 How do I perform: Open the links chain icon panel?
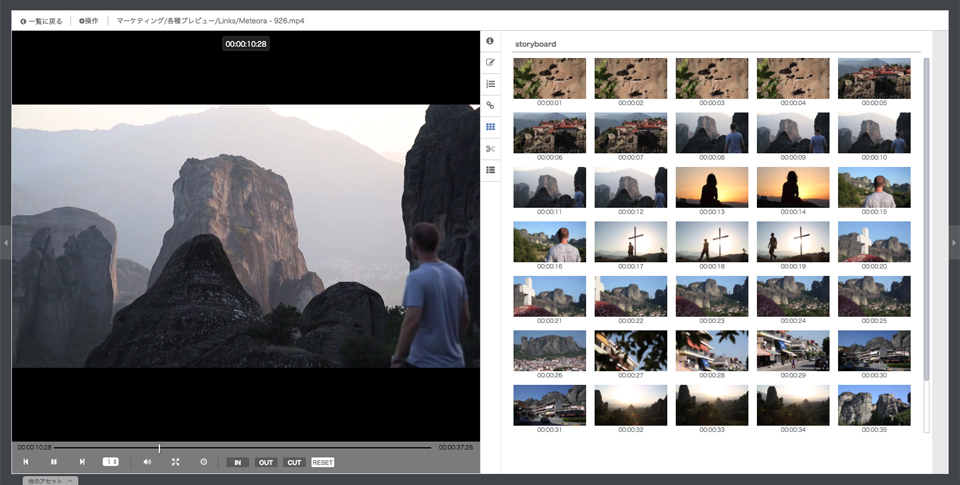[490, 105]
